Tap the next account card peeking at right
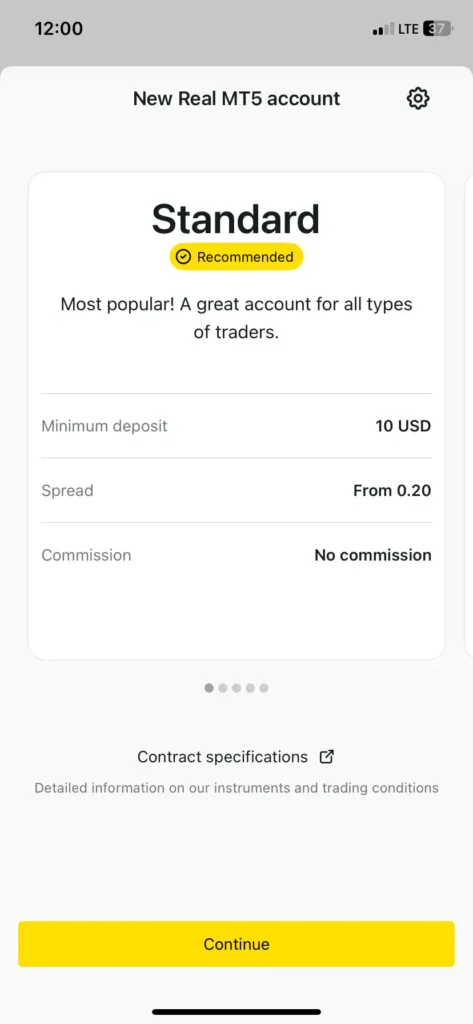 468,415
